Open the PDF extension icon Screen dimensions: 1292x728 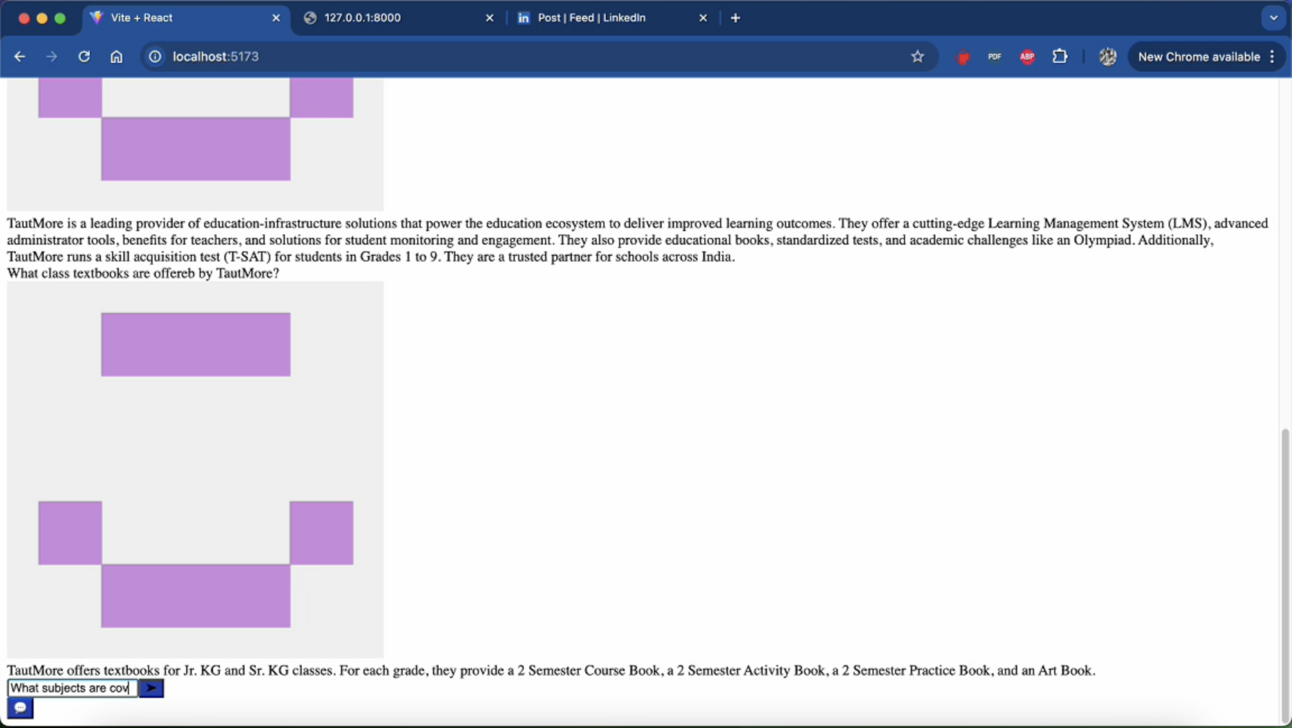pyautogui.click(x=993, y=57)
